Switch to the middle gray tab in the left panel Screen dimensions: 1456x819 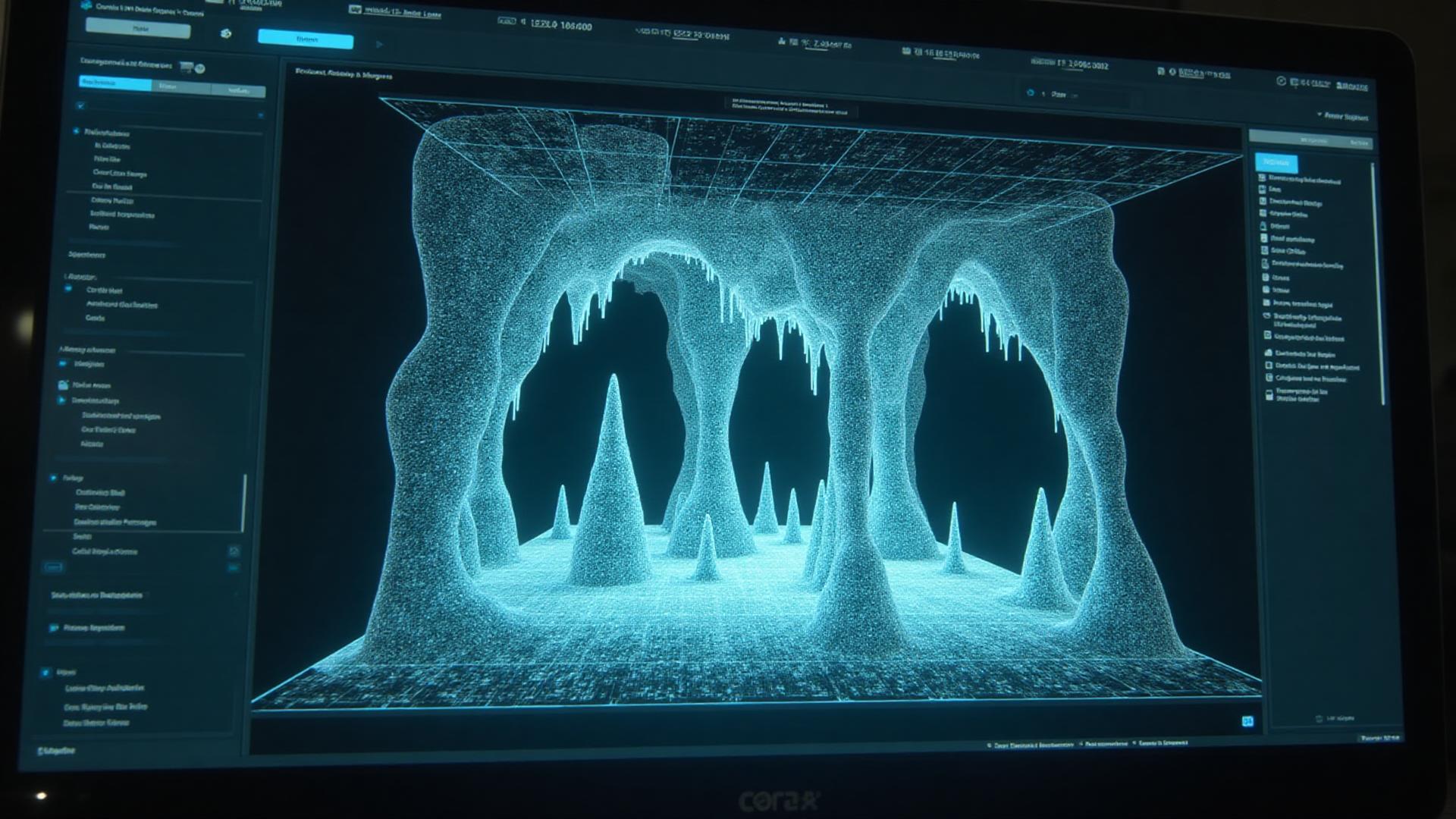pyautogui.click(x=181, y=86)
